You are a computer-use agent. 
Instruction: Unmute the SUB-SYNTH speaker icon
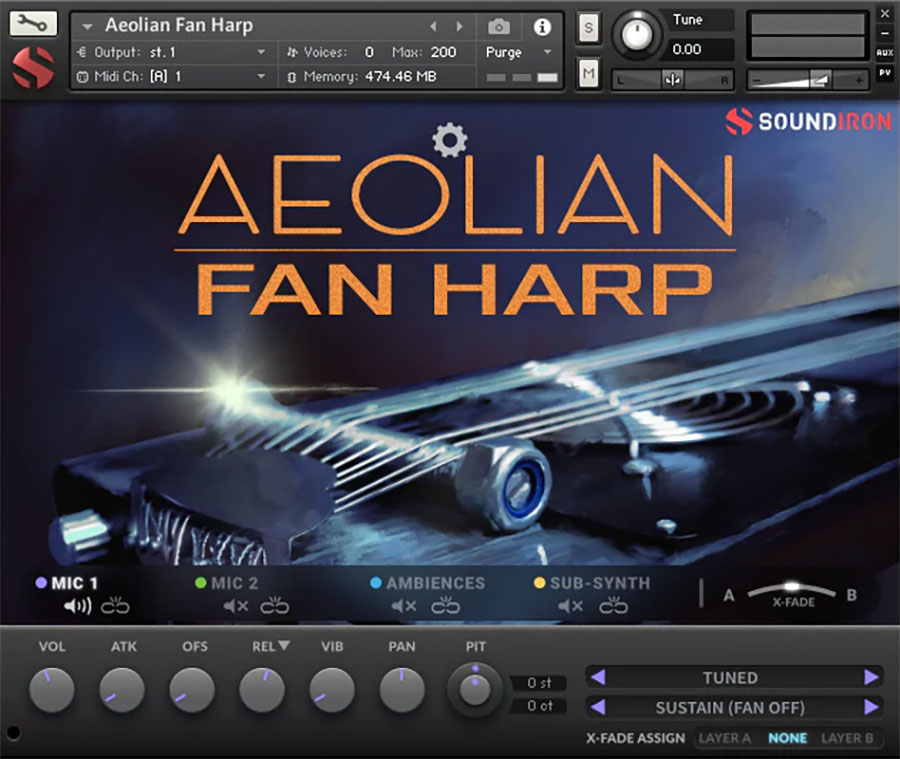[x=570, y=606]
